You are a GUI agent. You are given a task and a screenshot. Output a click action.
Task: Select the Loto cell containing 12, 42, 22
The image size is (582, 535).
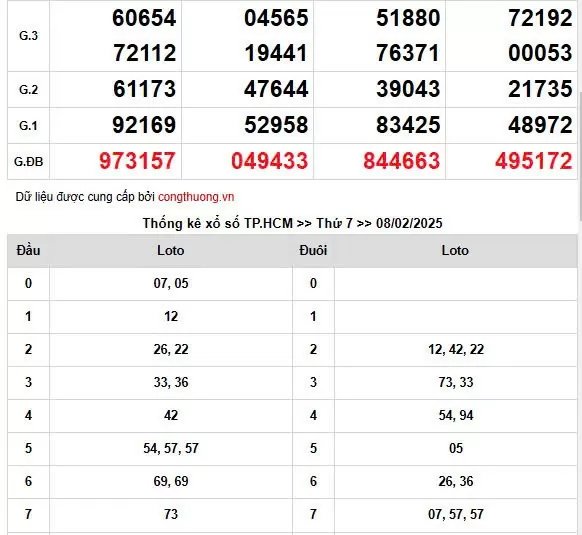456,350
